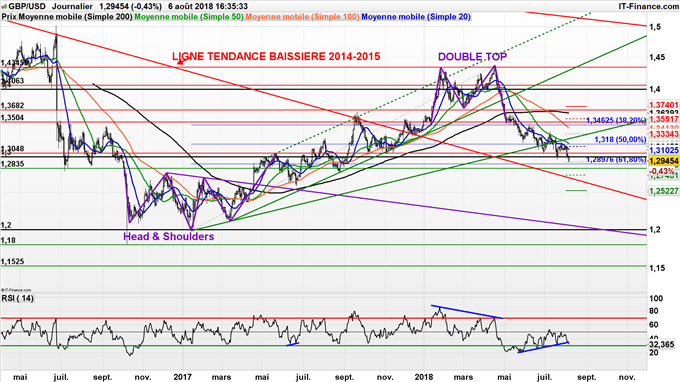Click the 1,35517 red price tag

click(664, 119)
